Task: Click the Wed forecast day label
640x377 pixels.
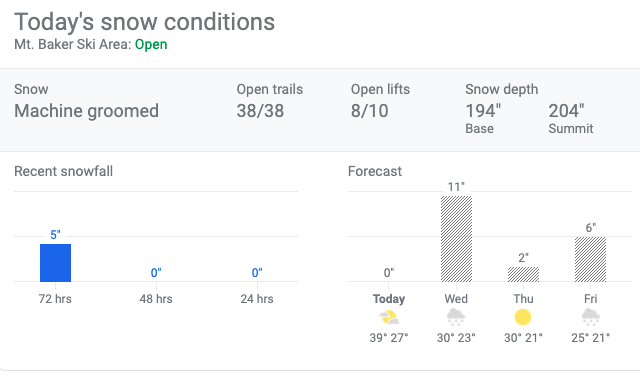Action: pos(456,299)
